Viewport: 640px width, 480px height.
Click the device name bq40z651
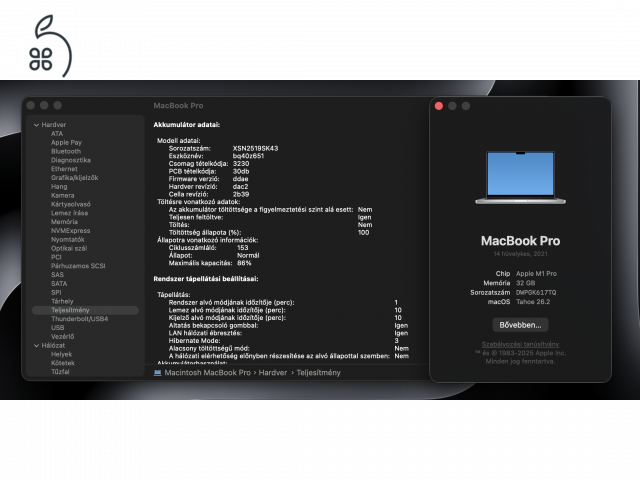click(x=248, y=156)
